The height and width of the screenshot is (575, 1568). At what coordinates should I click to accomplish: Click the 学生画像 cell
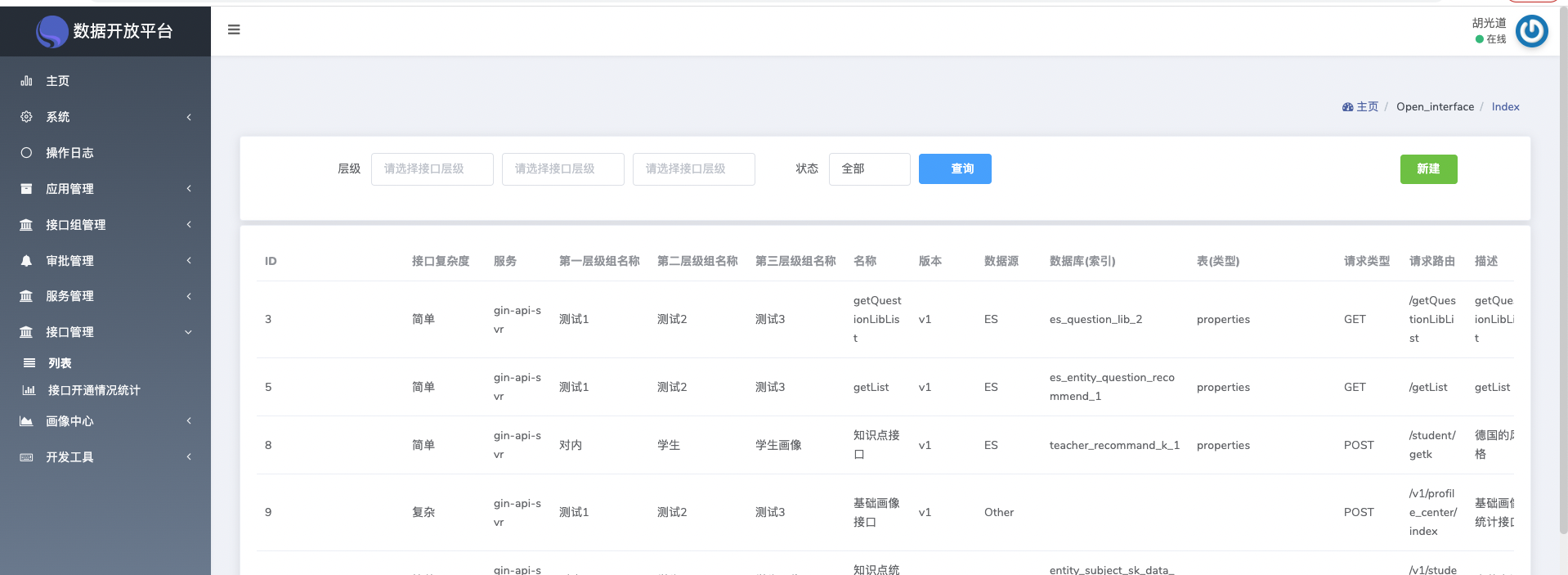(778, 445)
